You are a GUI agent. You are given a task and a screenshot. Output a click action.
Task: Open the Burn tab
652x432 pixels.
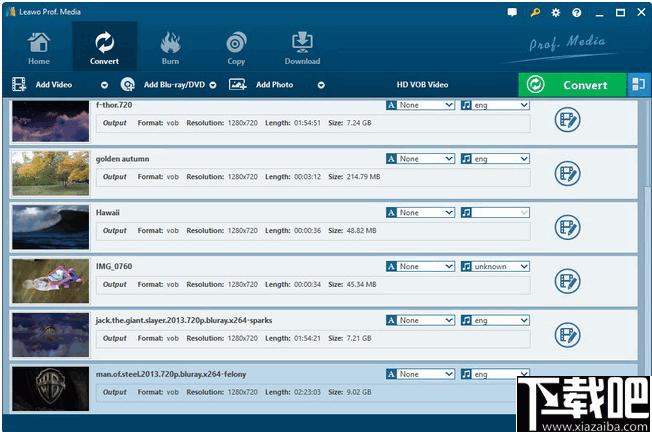(170, 48)
